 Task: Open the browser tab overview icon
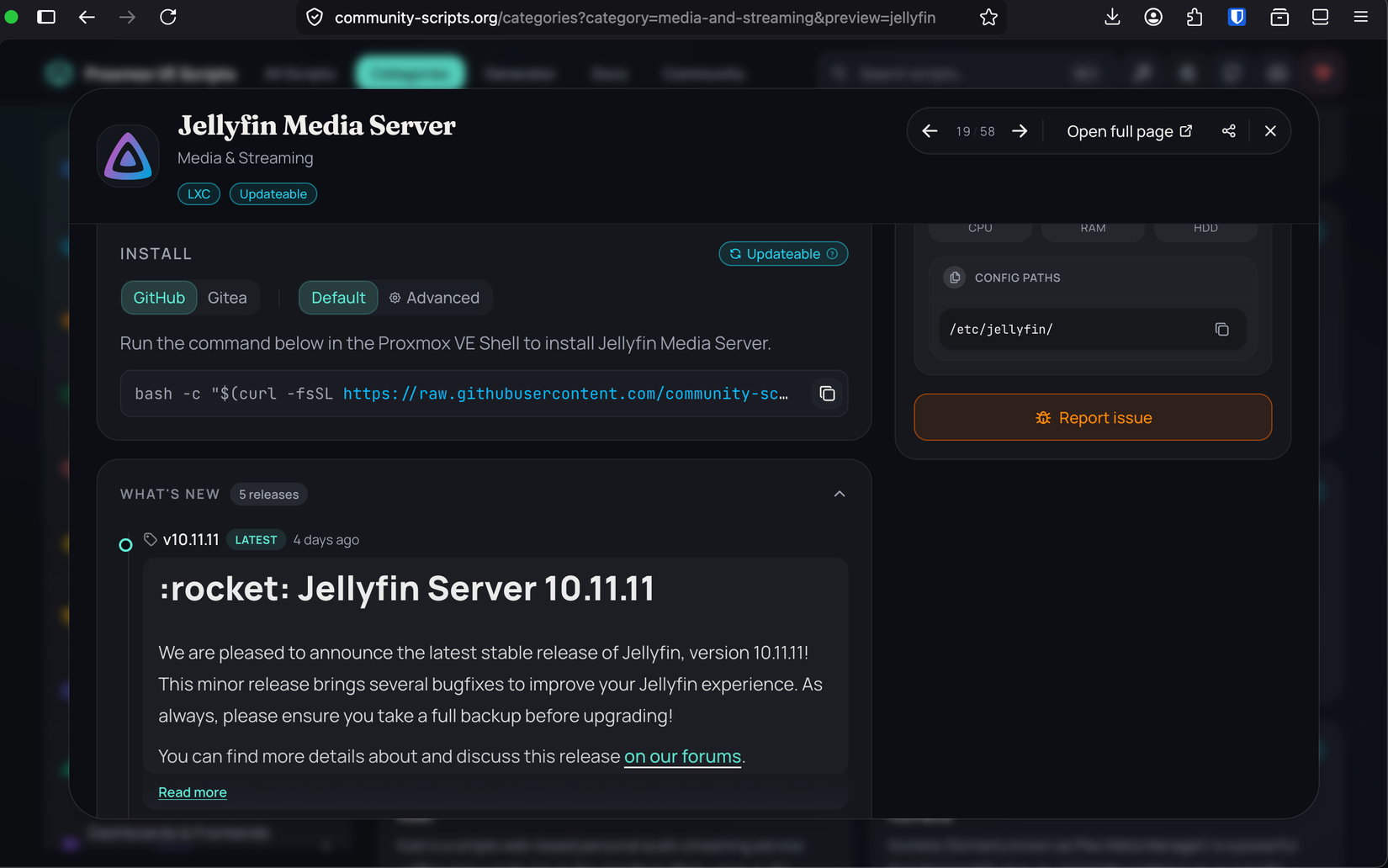click(x=1320, y=17)
